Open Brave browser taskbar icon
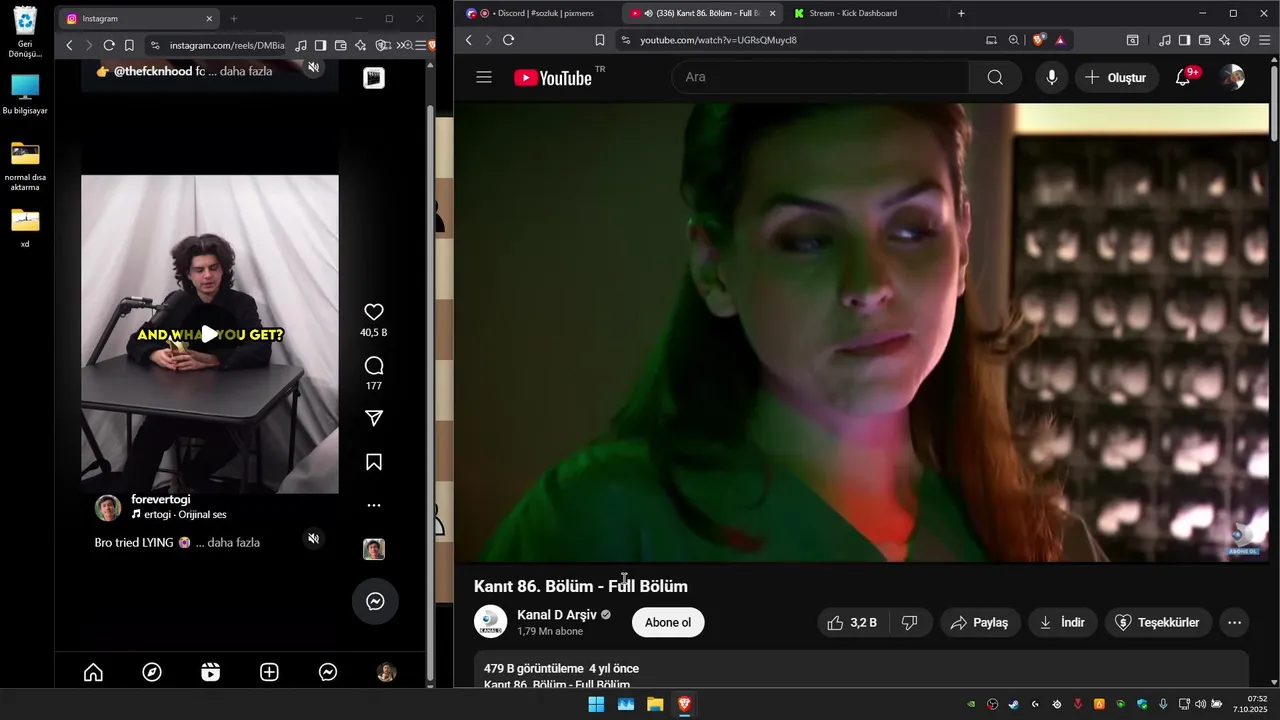This screenshot has width=1280, height=720. (x=684, y=704)
